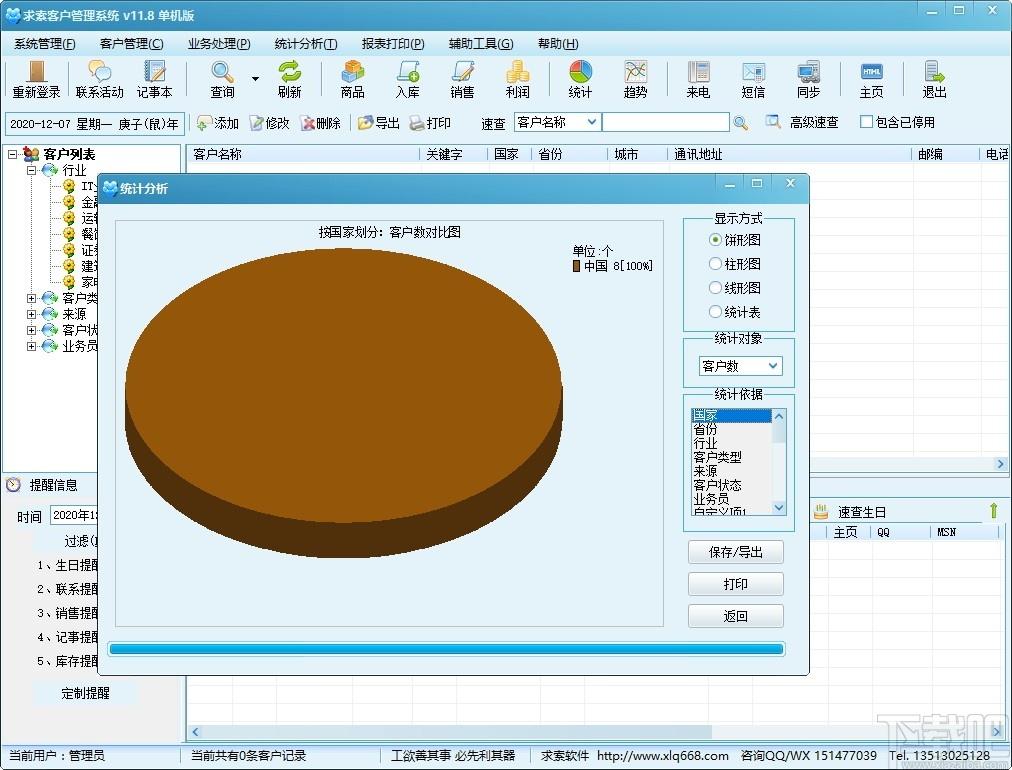Click the 返回 button in dialog
This screenshot has height=770, width=1012.
pyautogui.click(x=736, y=616)
